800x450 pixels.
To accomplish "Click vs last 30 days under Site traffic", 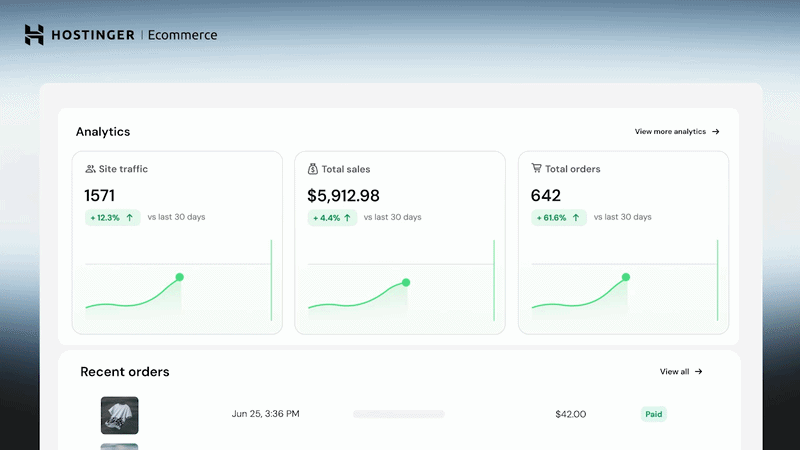I will [176, 217].
